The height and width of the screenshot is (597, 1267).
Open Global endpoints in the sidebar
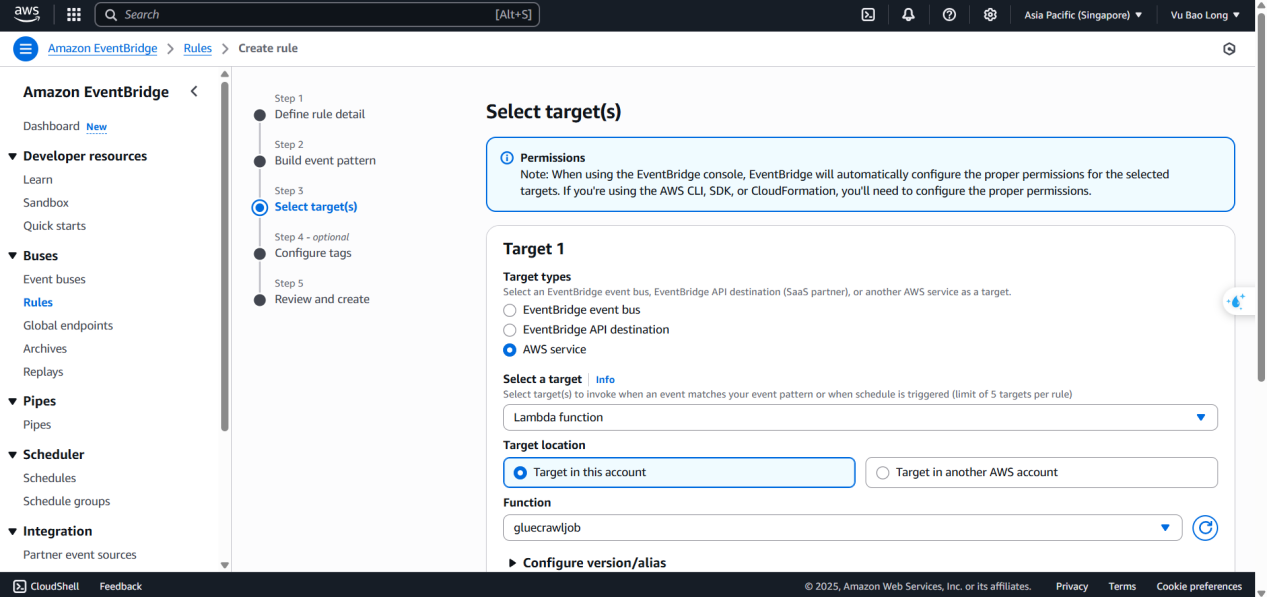point(68,326)
